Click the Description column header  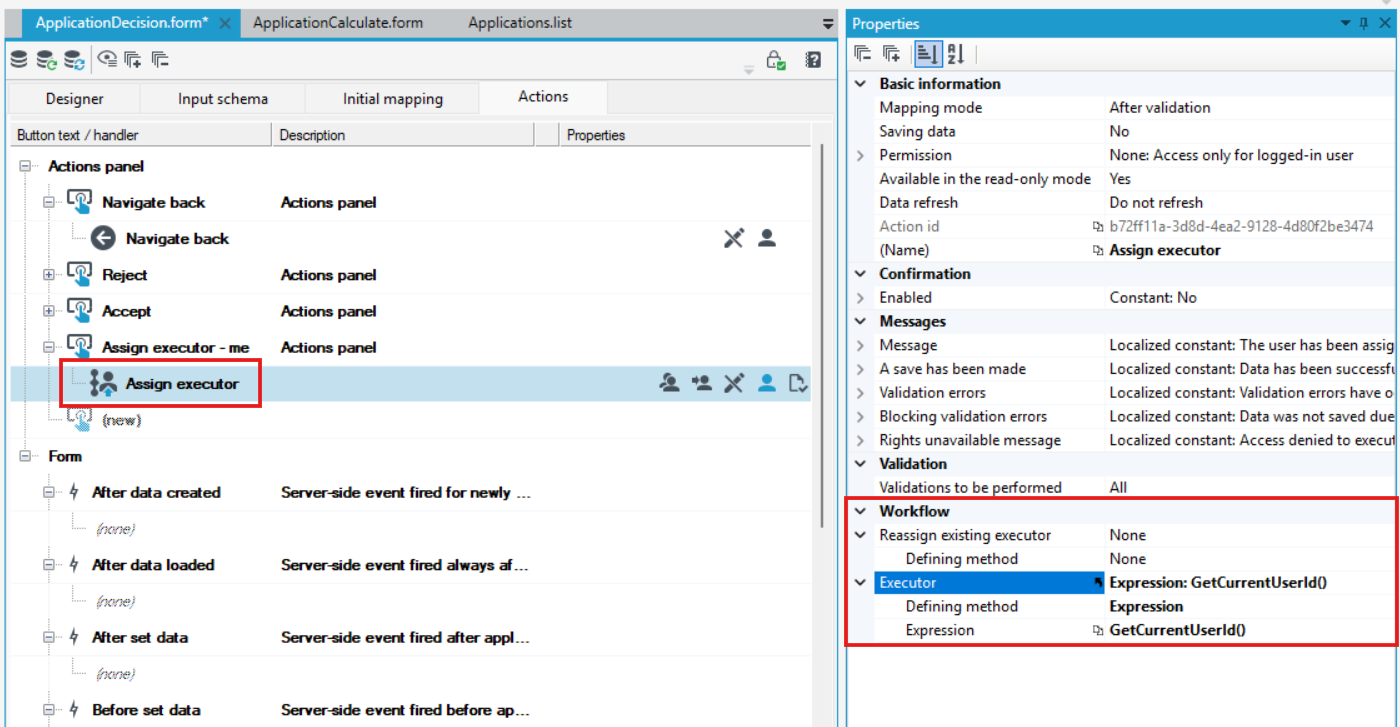pyautogui.click(x=403, y=135)
